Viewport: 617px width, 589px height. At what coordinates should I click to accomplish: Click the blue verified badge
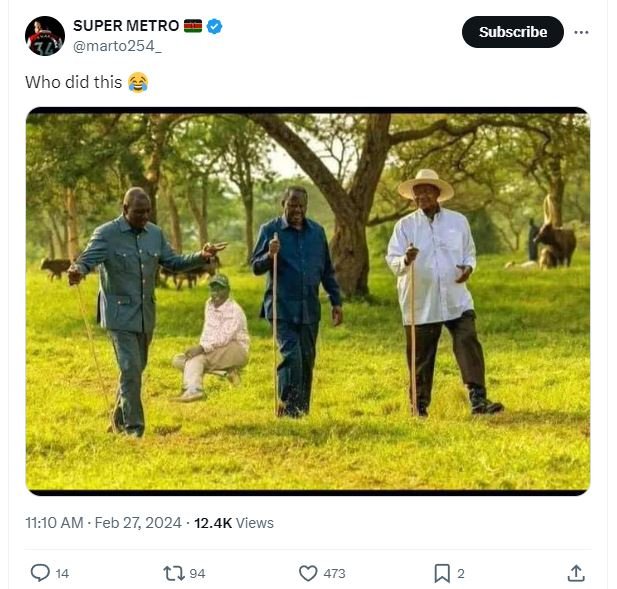coord(215,26)
